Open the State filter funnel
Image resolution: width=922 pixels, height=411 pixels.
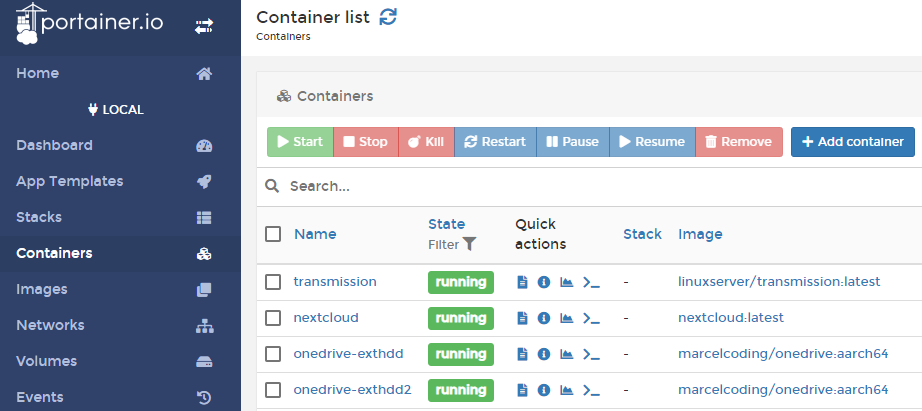coord(469,244)
